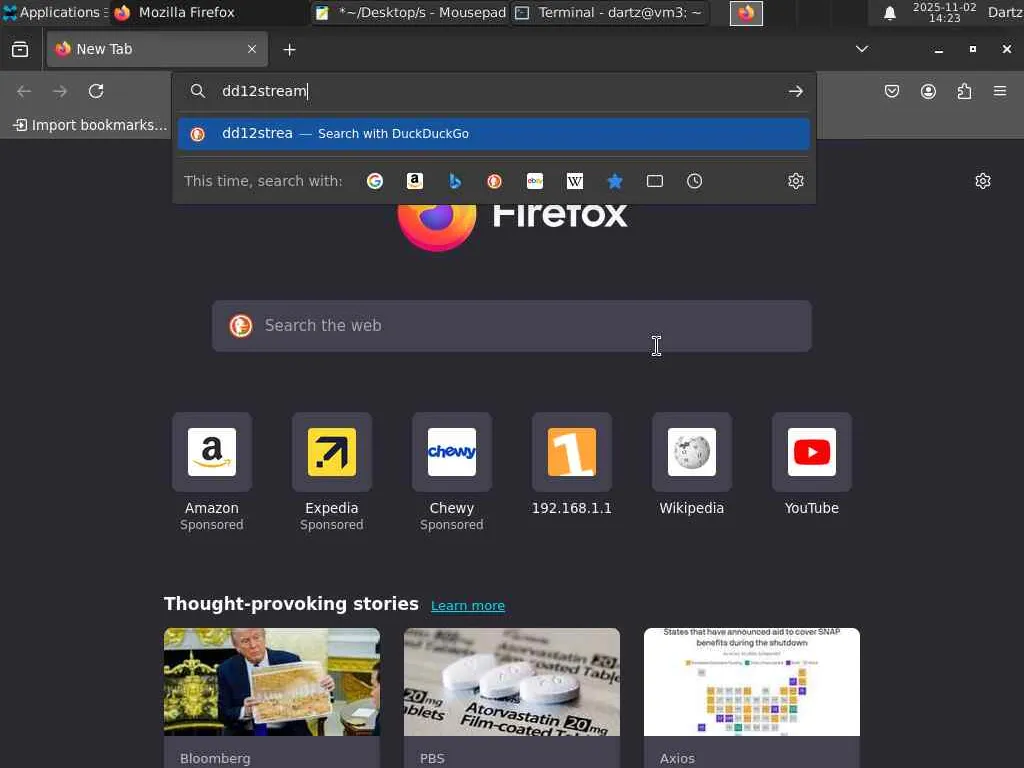The width and height of the screenshot is (1024, 768).
Task: Open the Bloomberg story card
Action: (272, 698)
